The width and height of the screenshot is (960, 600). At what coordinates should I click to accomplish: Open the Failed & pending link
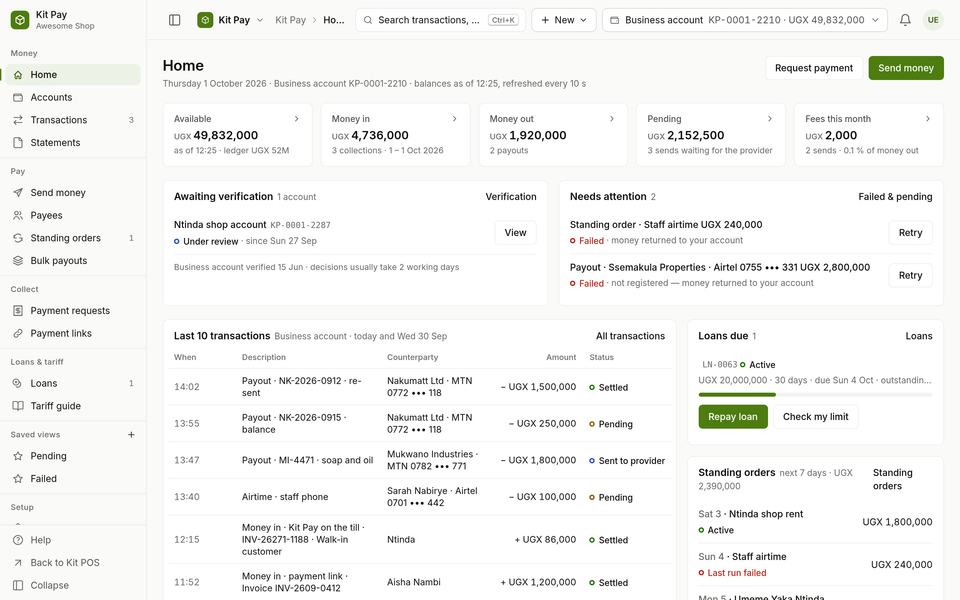click(x=895, y=197)
